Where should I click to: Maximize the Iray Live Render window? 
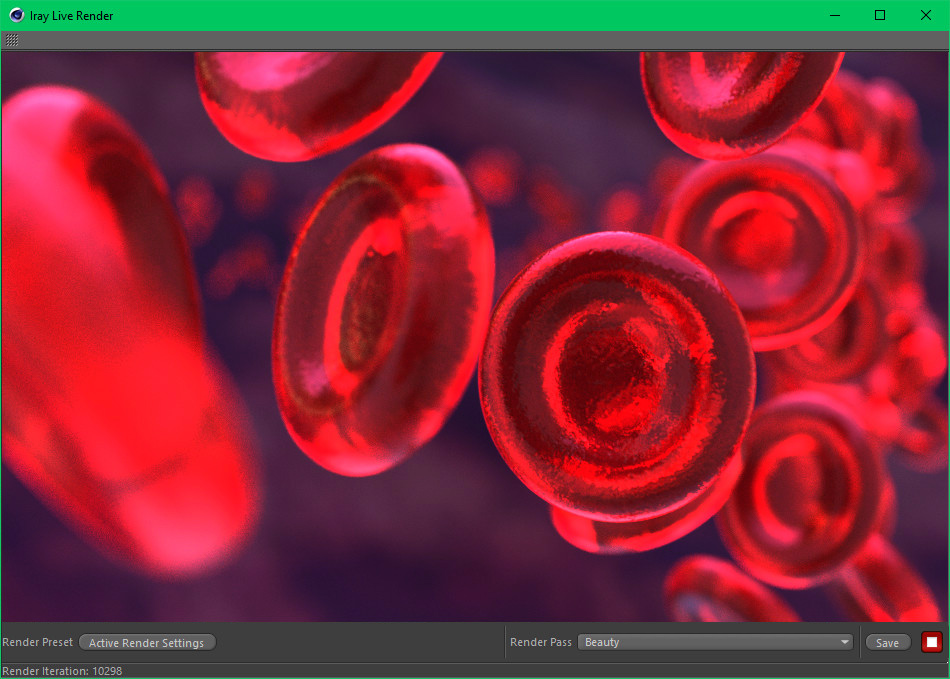point(880,15)
